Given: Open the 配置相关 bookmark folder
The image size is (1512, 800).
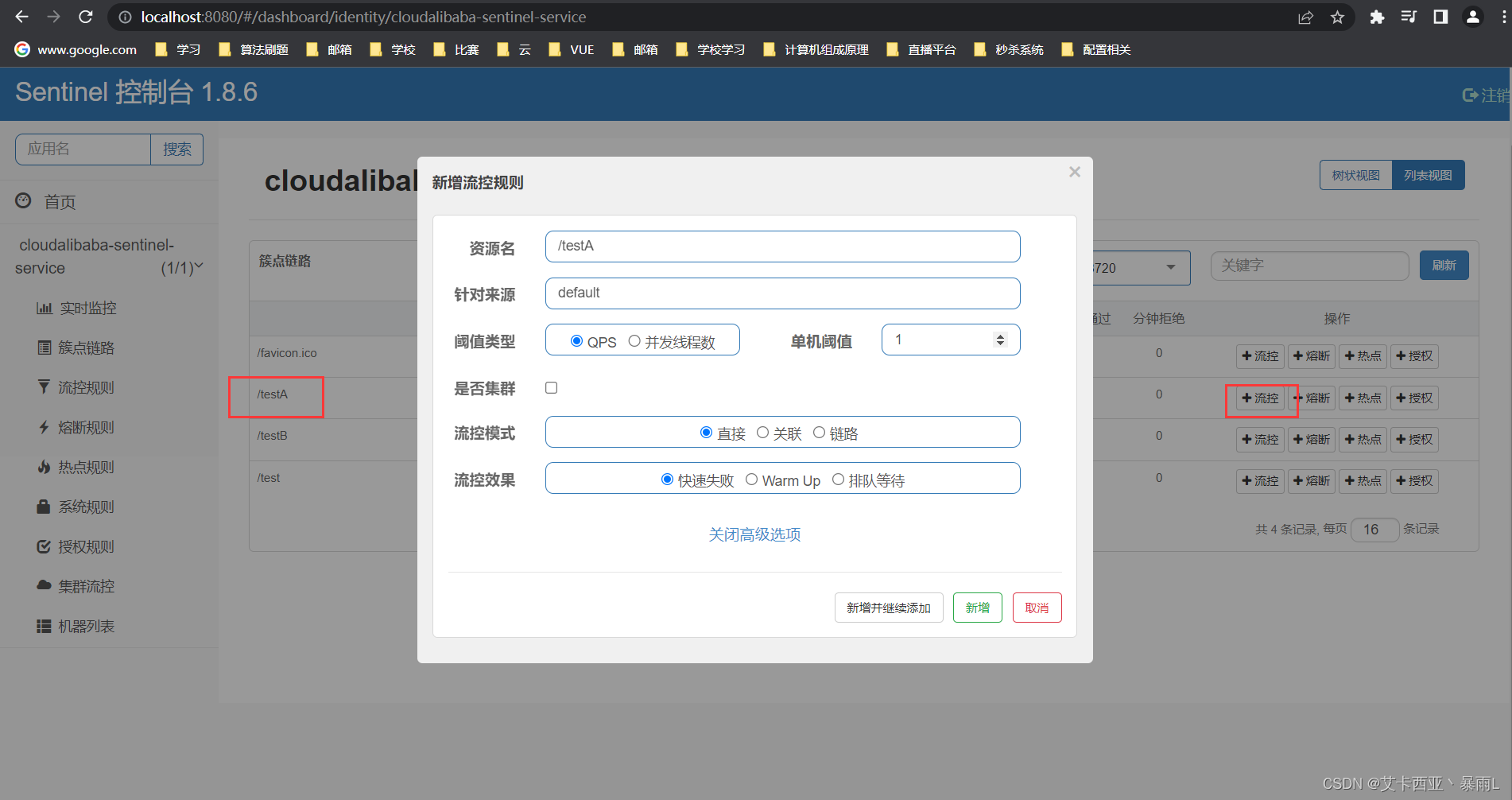Looking at the screenshot, I should 1097,49.
